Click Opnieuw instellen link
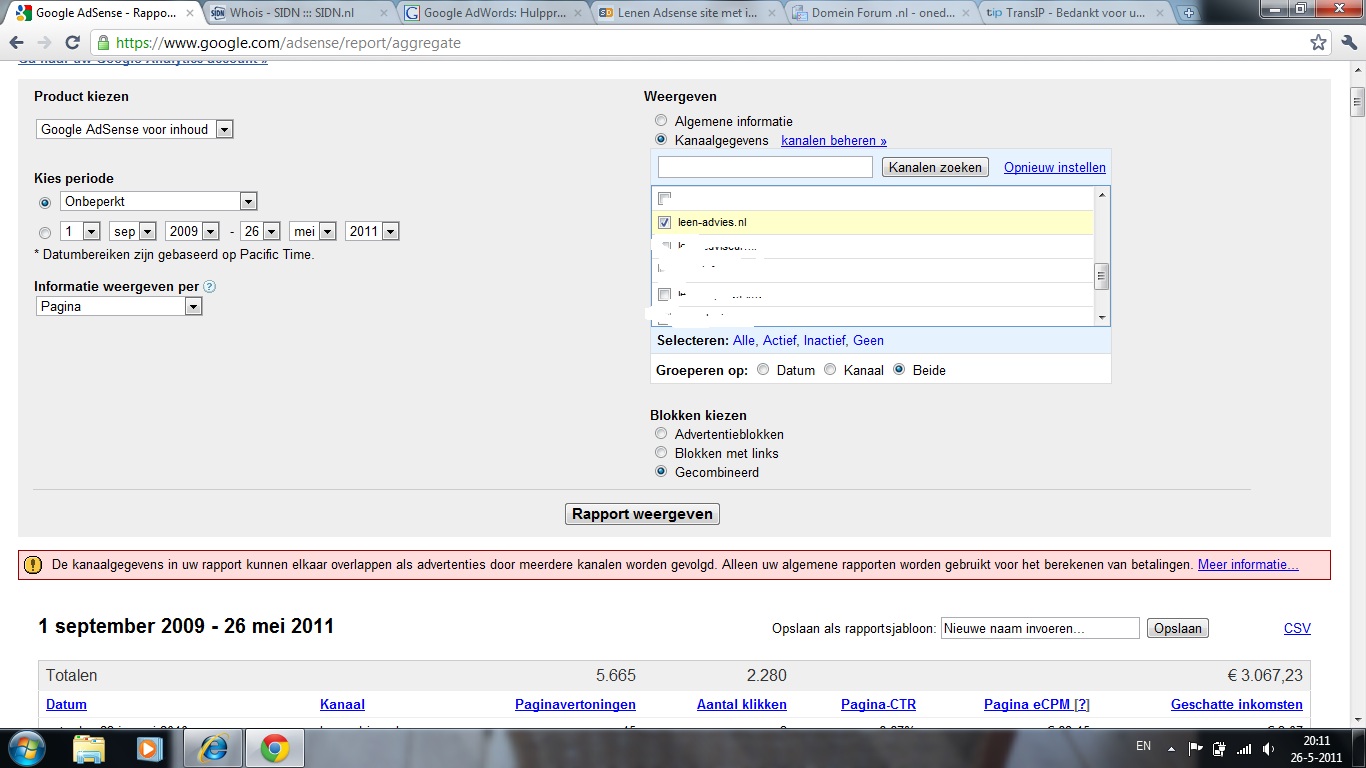 (x=1055, y=167)
